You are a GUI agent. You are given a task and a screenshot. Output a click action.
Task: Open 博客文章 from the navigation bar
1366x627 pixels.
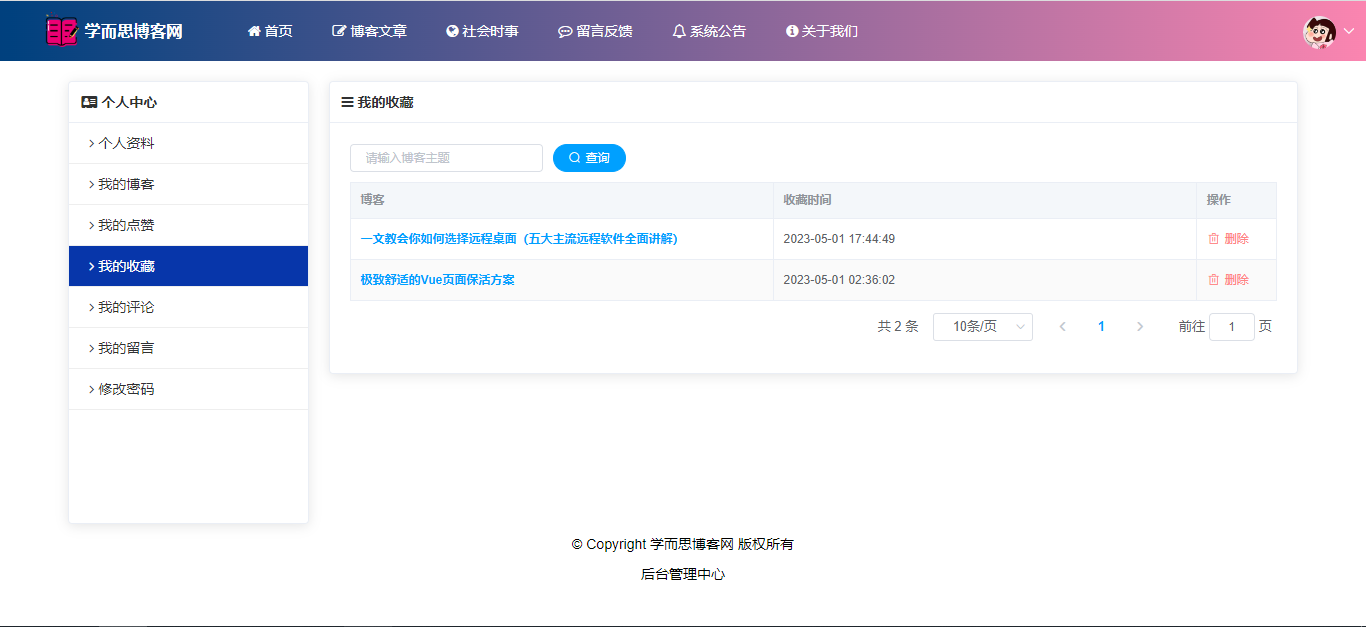coord(369,31)
